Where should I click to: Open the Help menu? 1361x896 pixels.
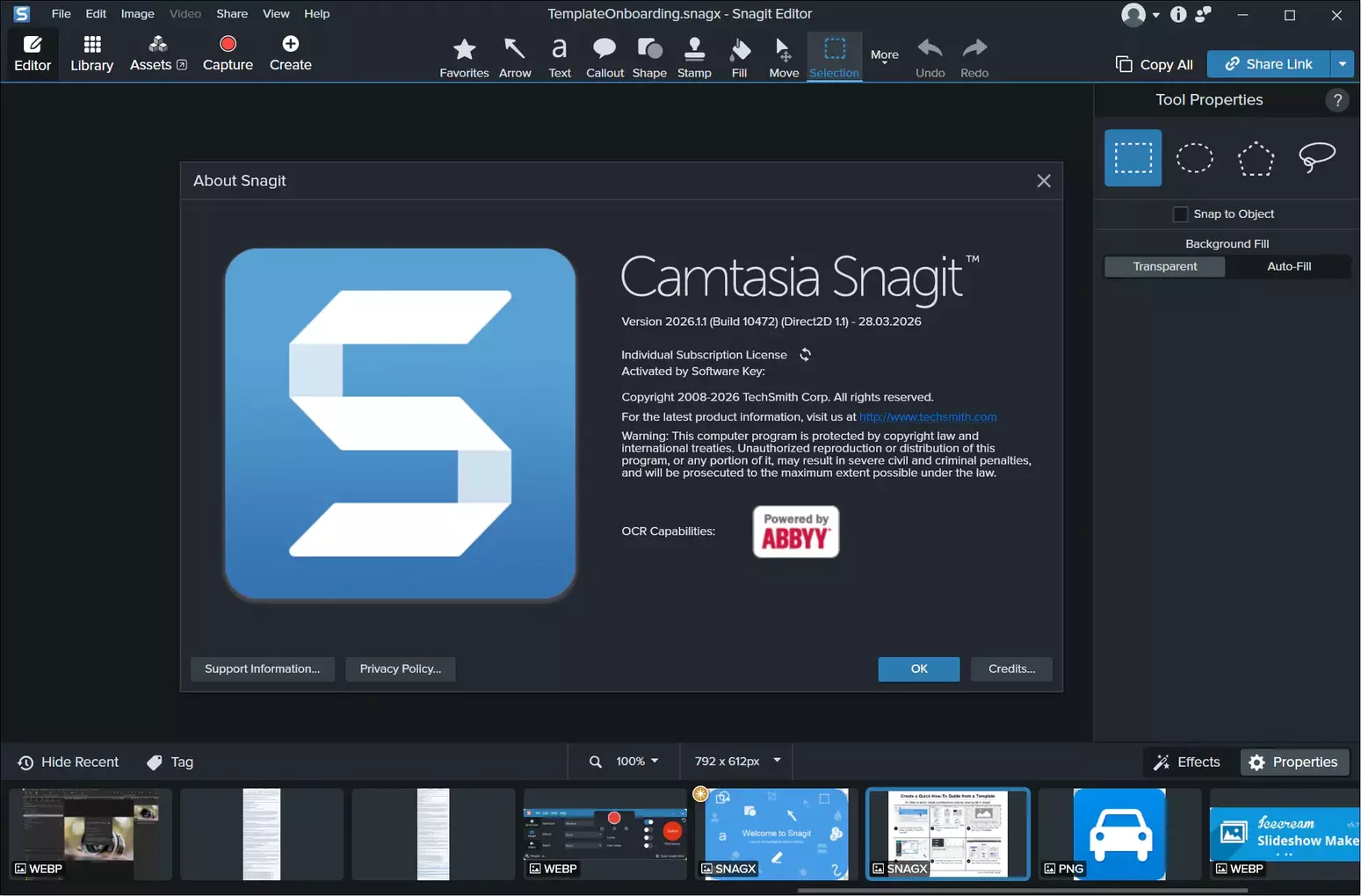pyautogui.click(x=316, y=14)
